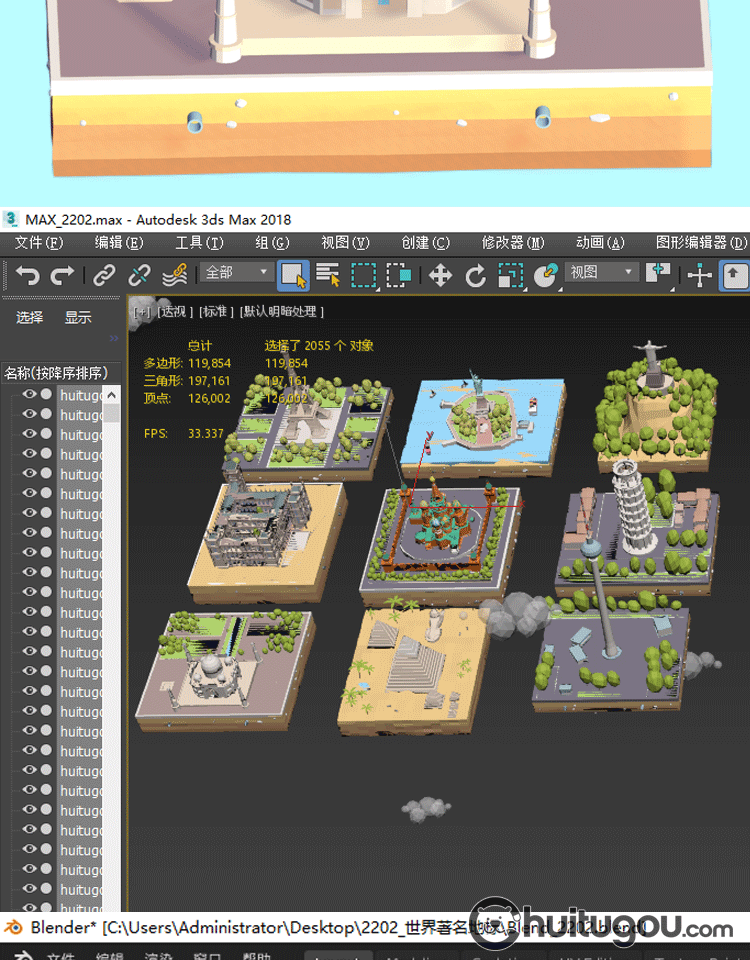
Task: Activate the Select and Link tool
Action: click(x=104, y=275)
